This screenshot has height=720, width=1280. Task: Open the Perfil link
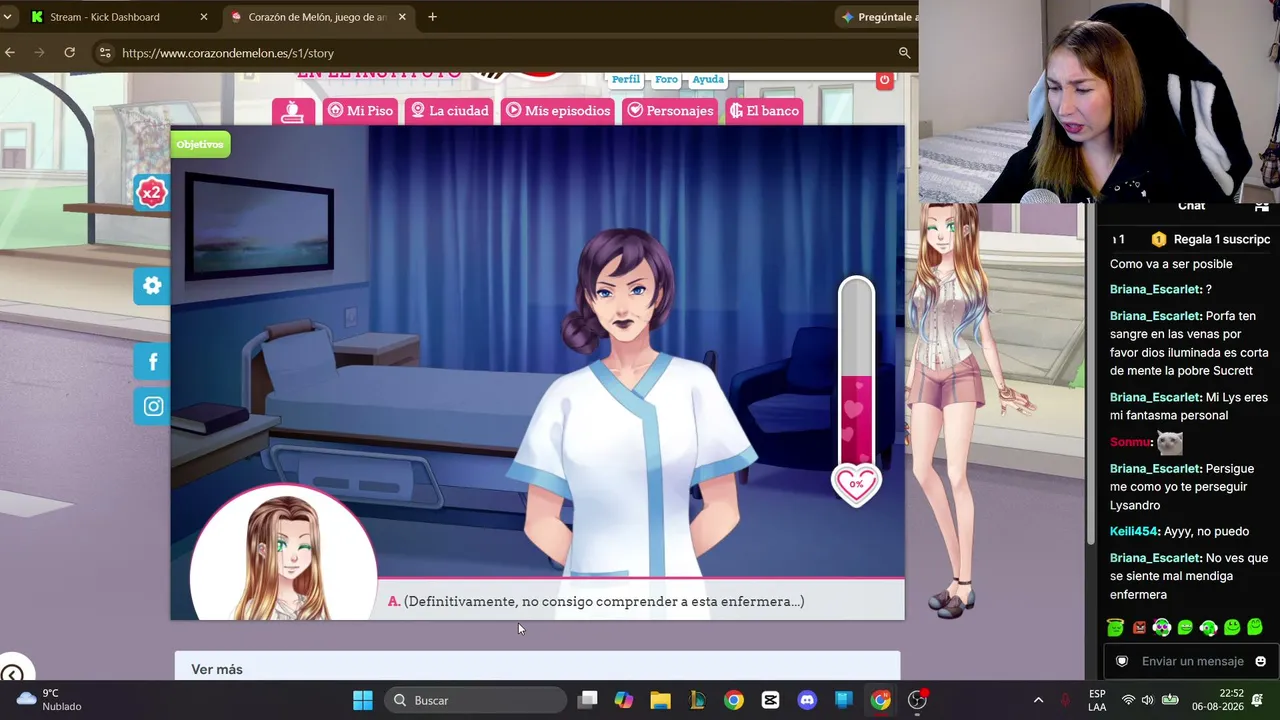coord(626,79)
